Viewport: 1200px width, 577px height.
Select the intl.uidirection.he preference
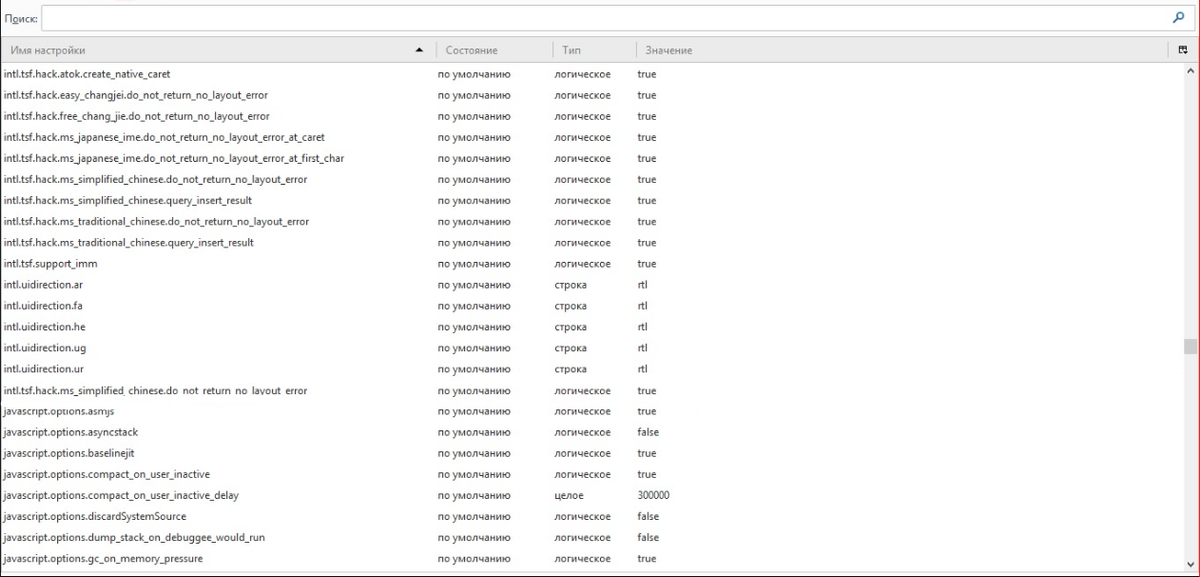pos(592,327)
